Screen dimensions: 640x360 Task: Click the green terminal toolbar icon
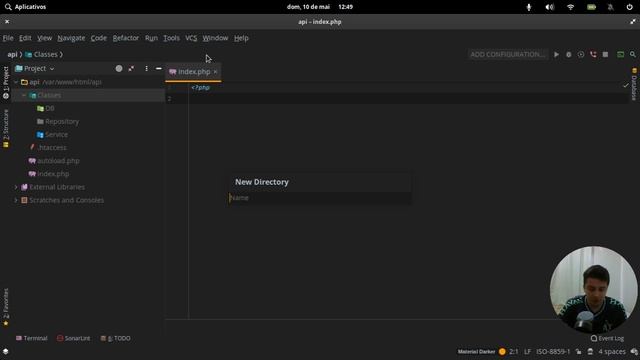click(620, 54)
